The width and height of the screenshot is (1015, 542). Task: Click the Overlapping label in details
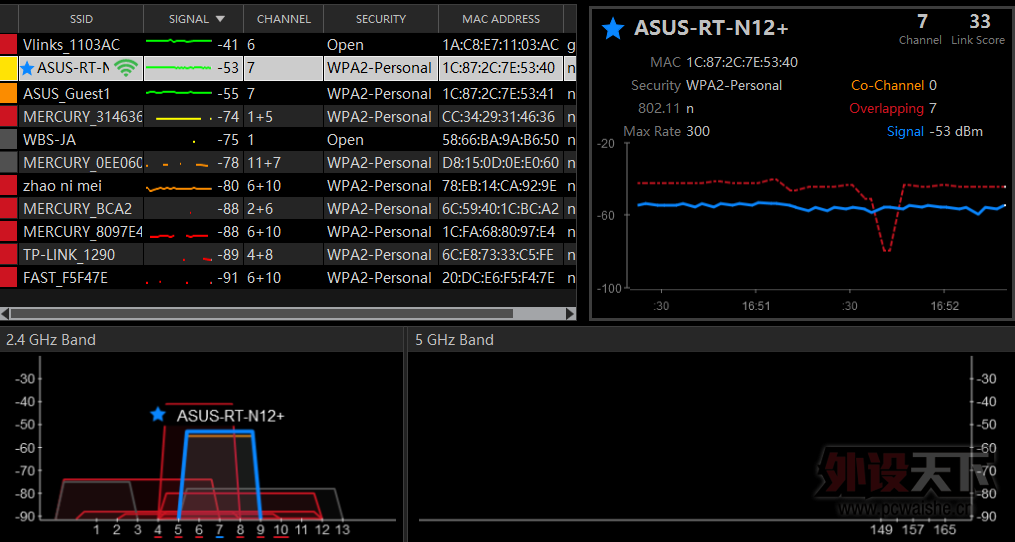pyautogui.click(x=886, y=108)
